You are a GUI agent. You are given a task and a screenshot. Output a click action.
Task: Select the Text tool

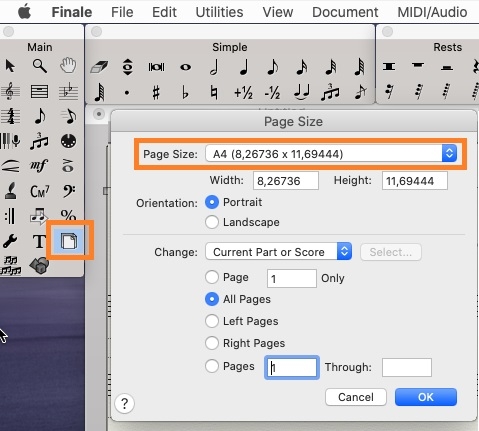39,241
